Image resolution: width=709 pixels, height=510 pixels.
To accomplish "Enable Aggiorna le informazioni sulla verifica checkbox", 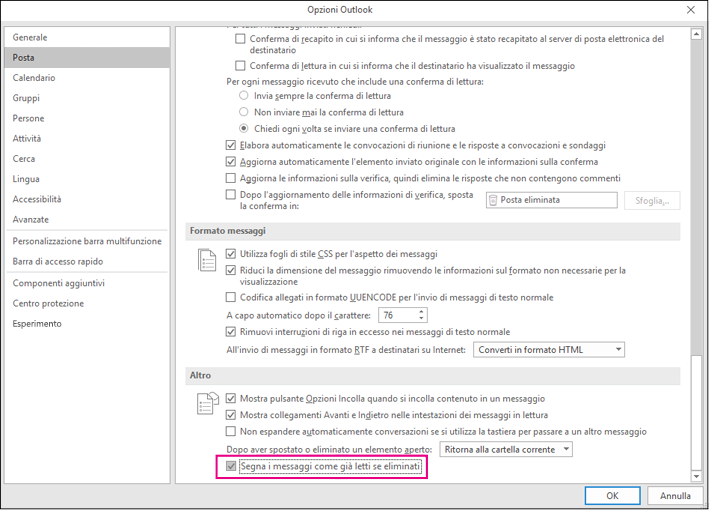I will 231,178.
